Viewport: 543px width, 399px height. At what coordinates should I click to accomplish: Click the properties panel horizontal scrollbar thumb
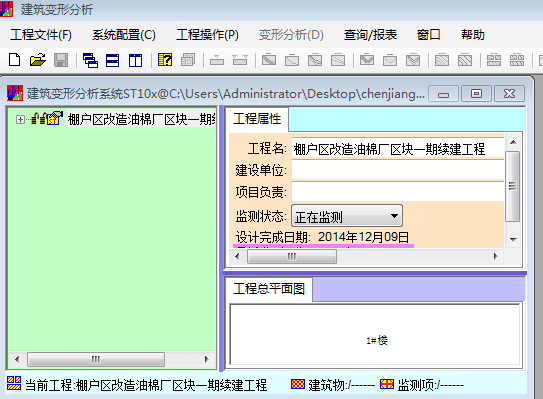[292, 257]
